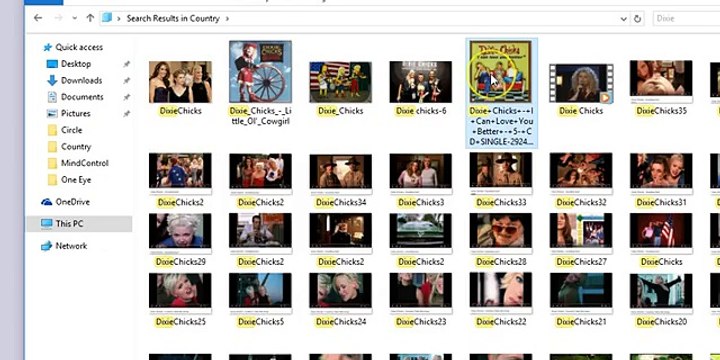Select the 'Dixie Chicks' video file
The height and width of the screenshot is (360, 720).
pos(581,83)
